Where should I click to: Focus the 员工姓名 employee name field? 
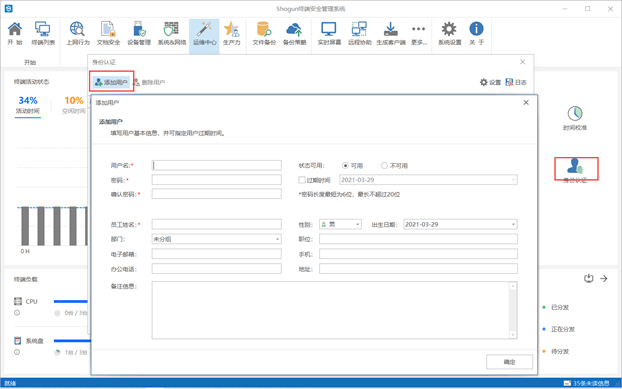[217, 224]
